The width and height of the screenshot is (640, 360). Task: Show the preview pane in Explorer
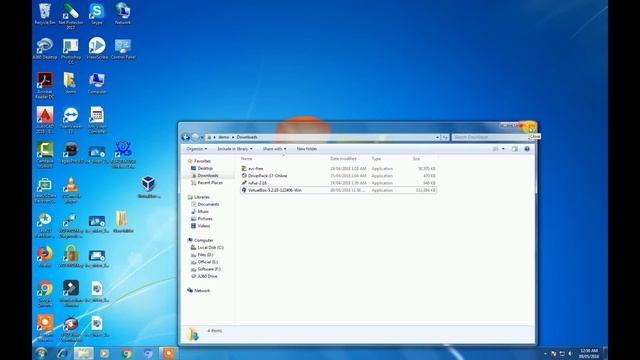[x=515, y=149]
